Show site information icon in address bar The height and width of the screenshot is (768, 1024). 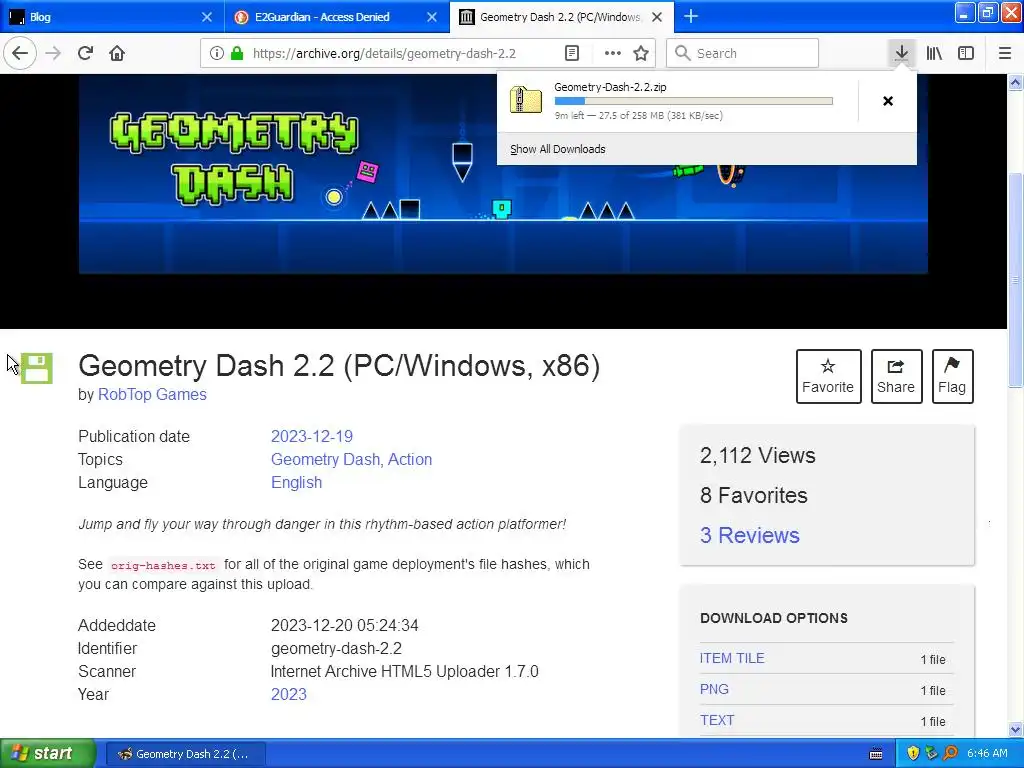216,53
